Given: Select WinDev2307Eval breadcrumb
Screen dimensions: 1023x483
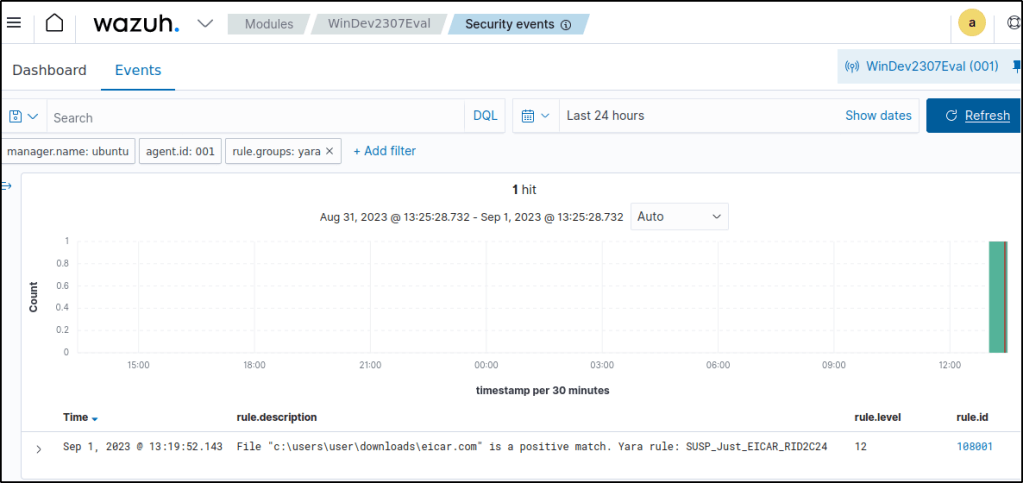Looking at the screenshot, I should (x=379, y=24).
